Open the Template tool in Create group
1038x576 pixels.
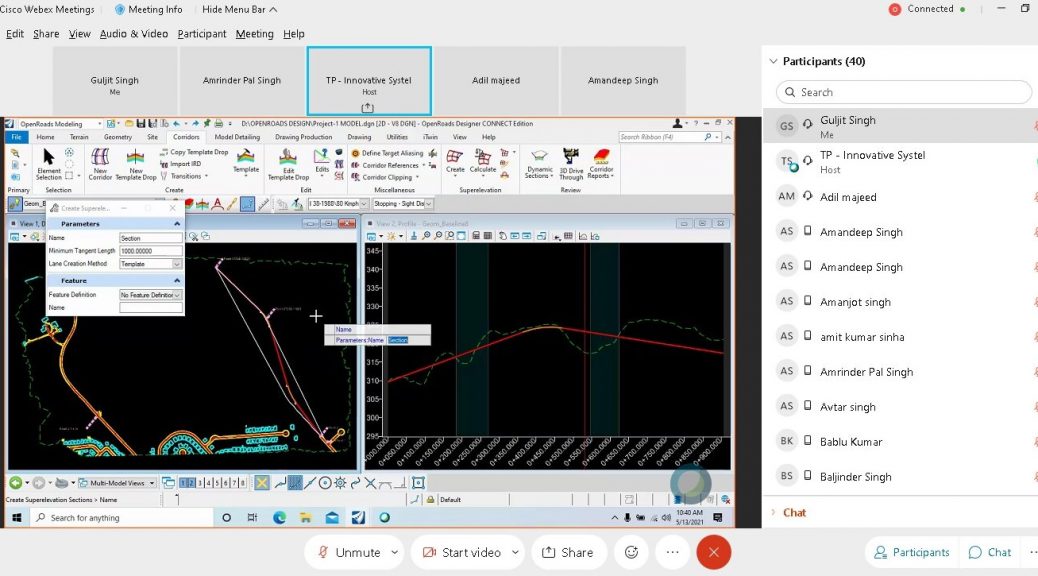point(246,161)
